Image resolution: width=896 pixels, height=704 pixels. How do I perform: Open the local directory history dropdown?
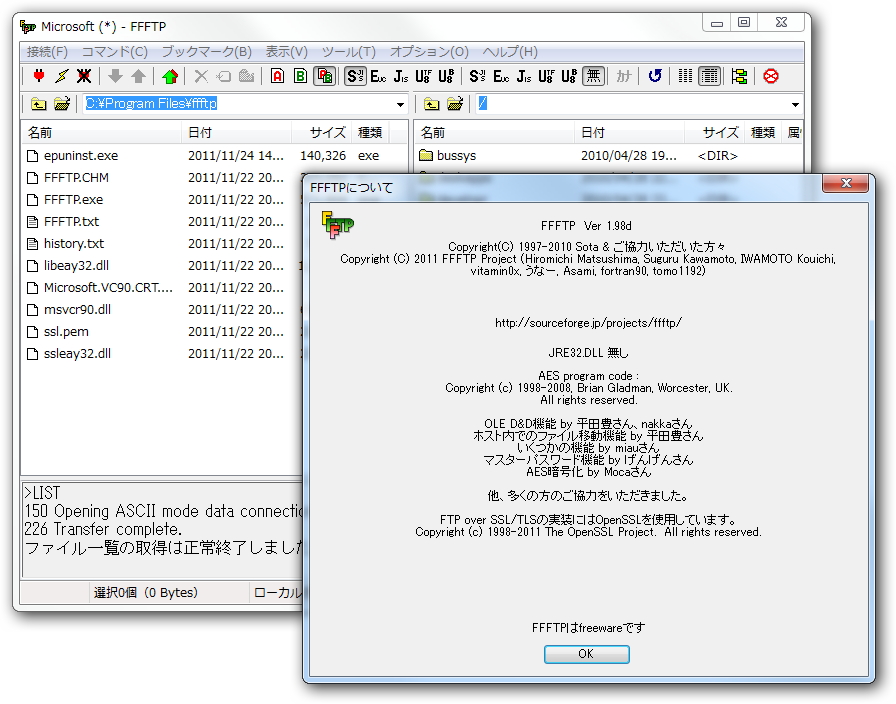[400, 104]
